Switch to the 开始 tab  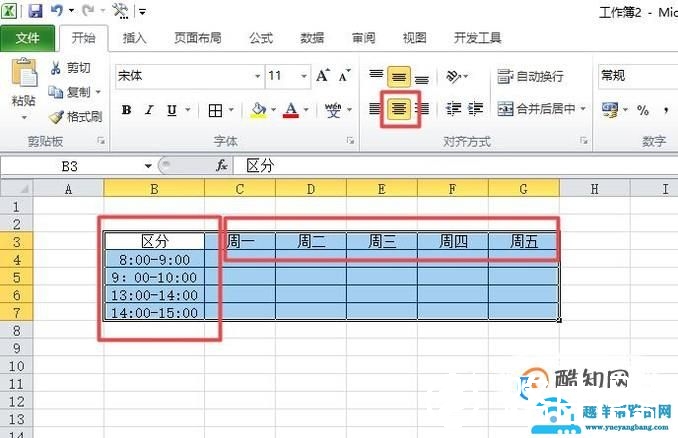pos(83,38)
